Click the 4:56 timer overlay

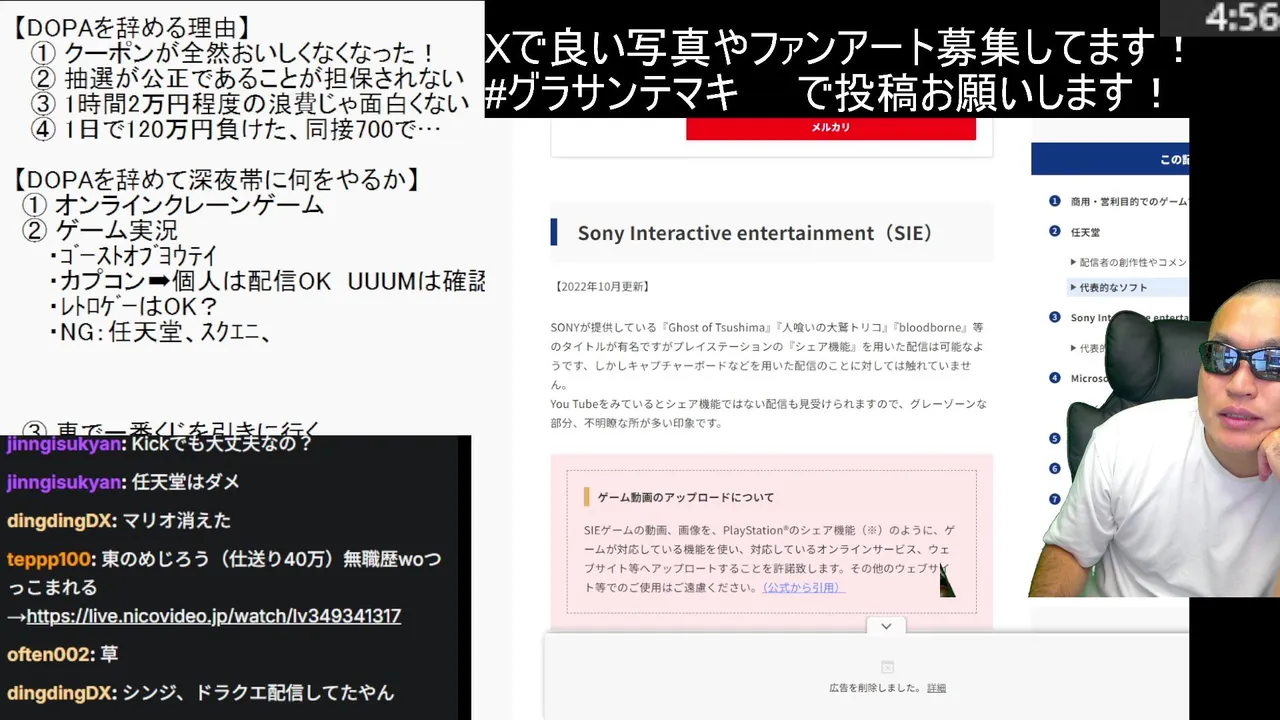1240,17
